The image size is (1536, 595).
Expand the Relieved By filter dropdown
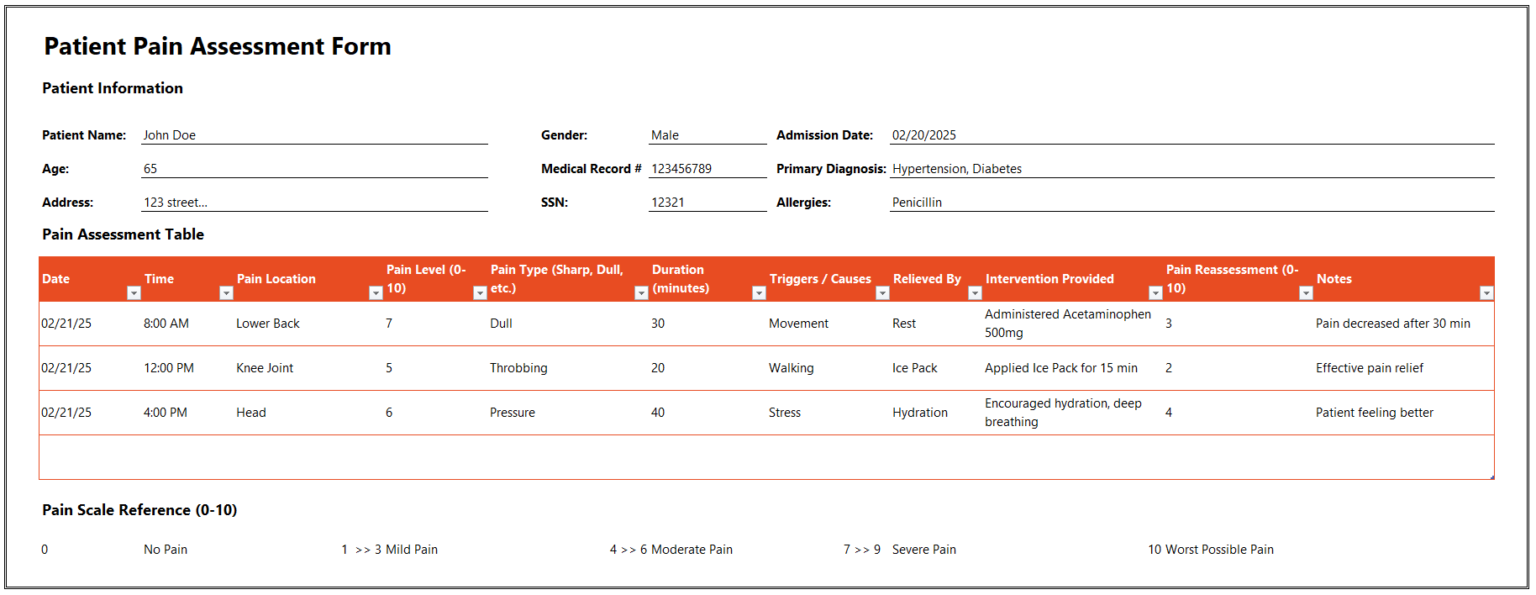974,293
